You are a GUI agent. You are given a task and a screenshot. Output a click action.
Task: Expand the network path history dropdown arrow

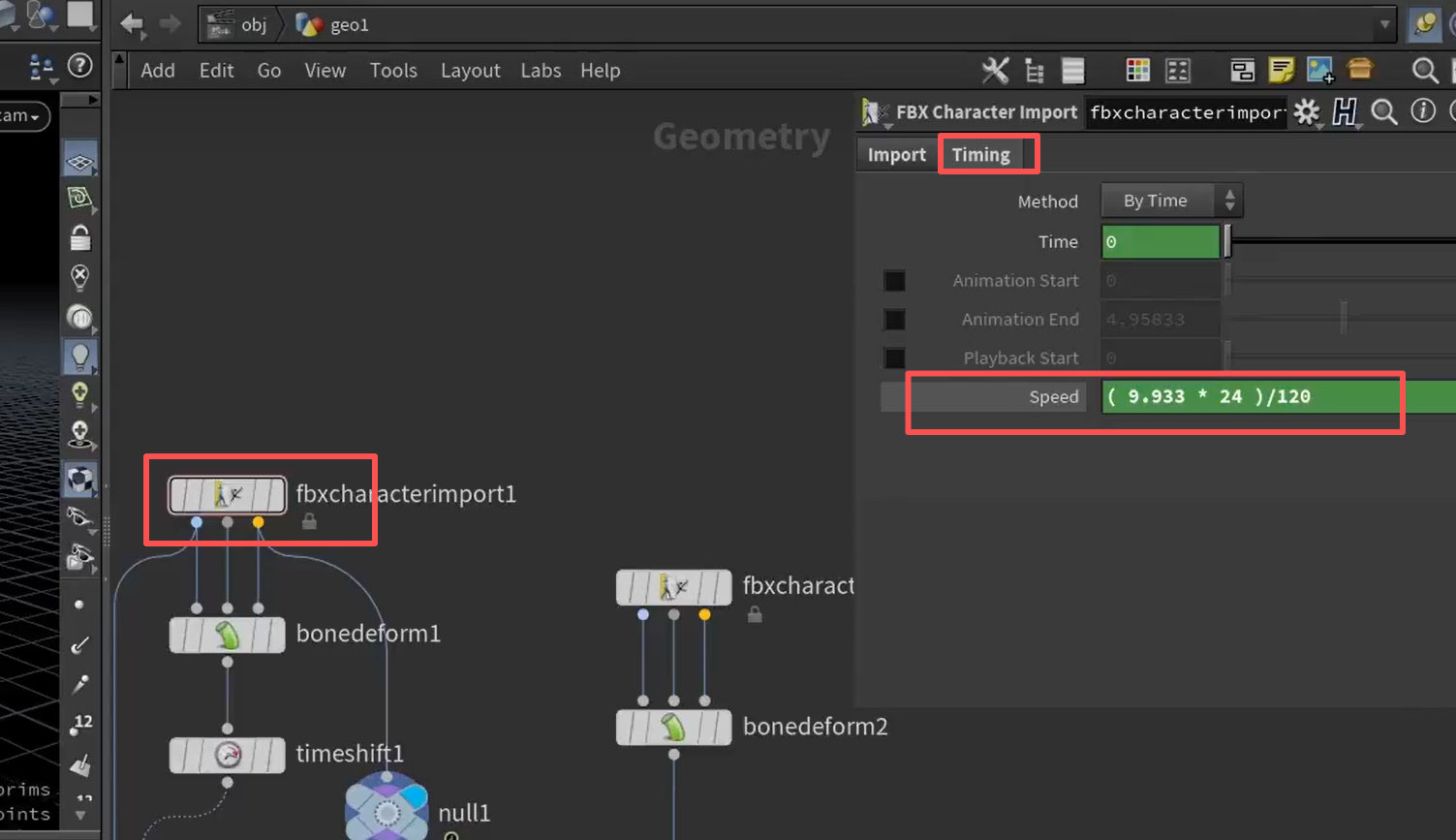tap(1384, 24)
